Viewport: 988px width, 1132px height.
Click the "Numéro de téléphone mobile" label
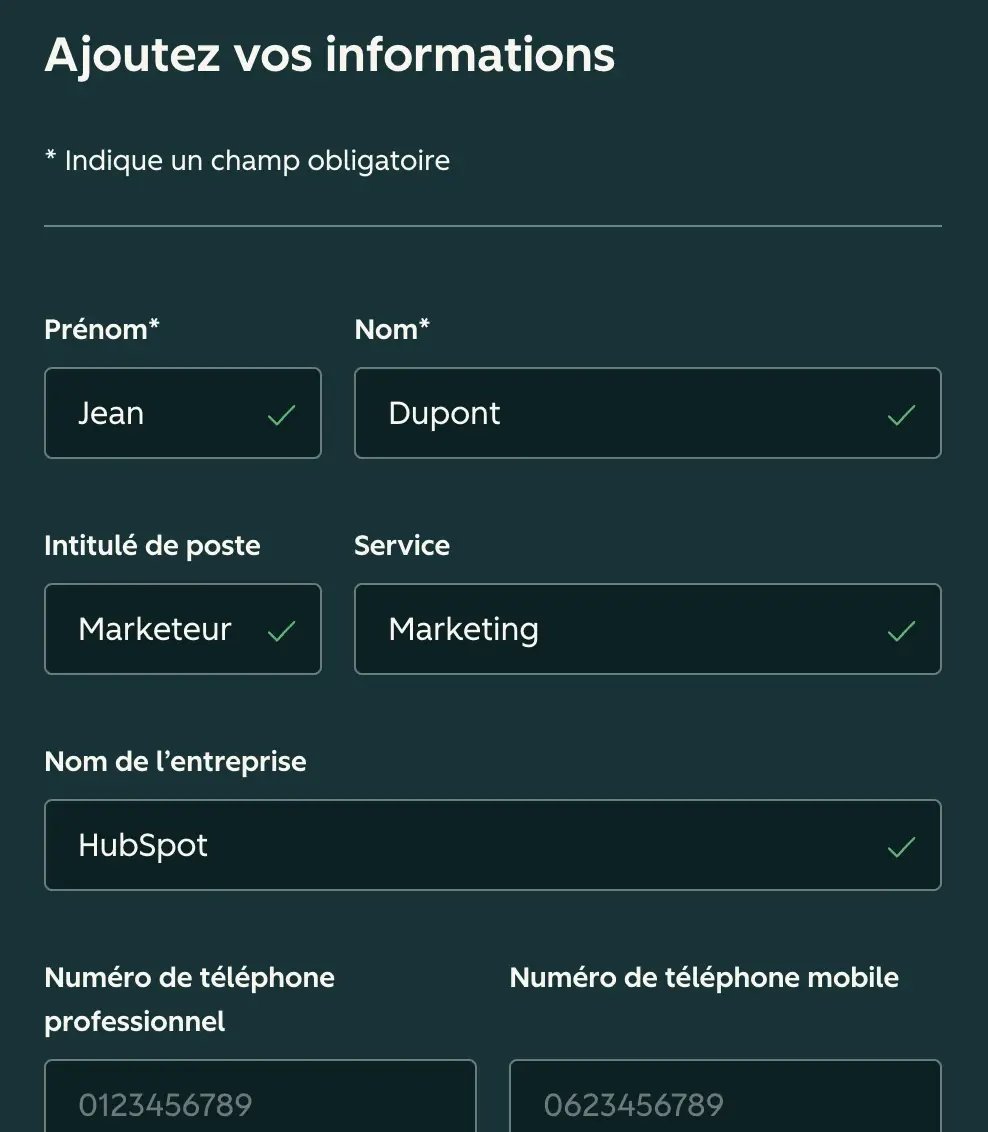704,977
